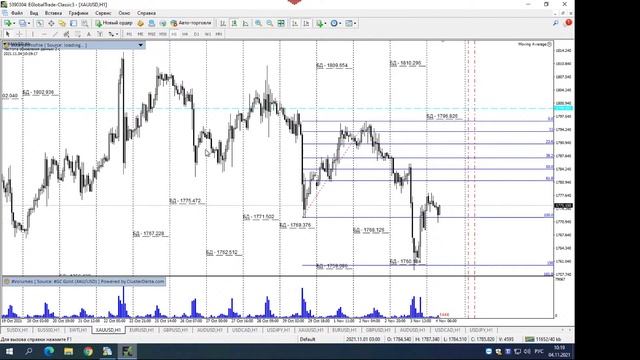The width and height of the screenshot is (640, 360).
Task: Open the Templates dropdown
Action: 351,23
